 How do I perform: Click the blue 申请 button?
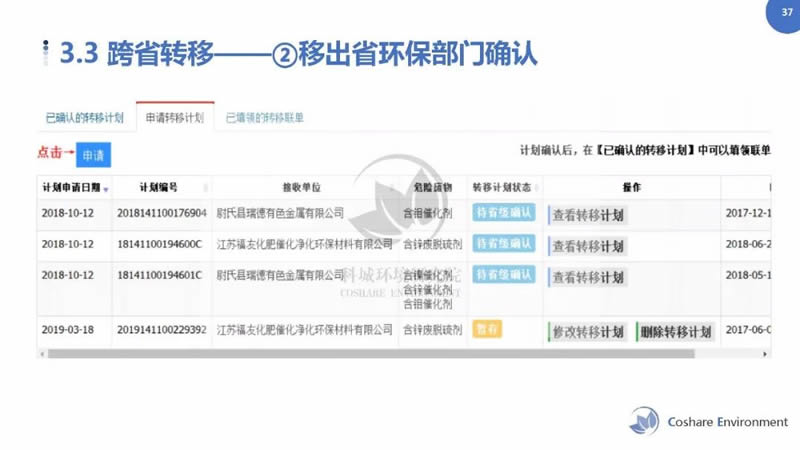pos(93,155)
